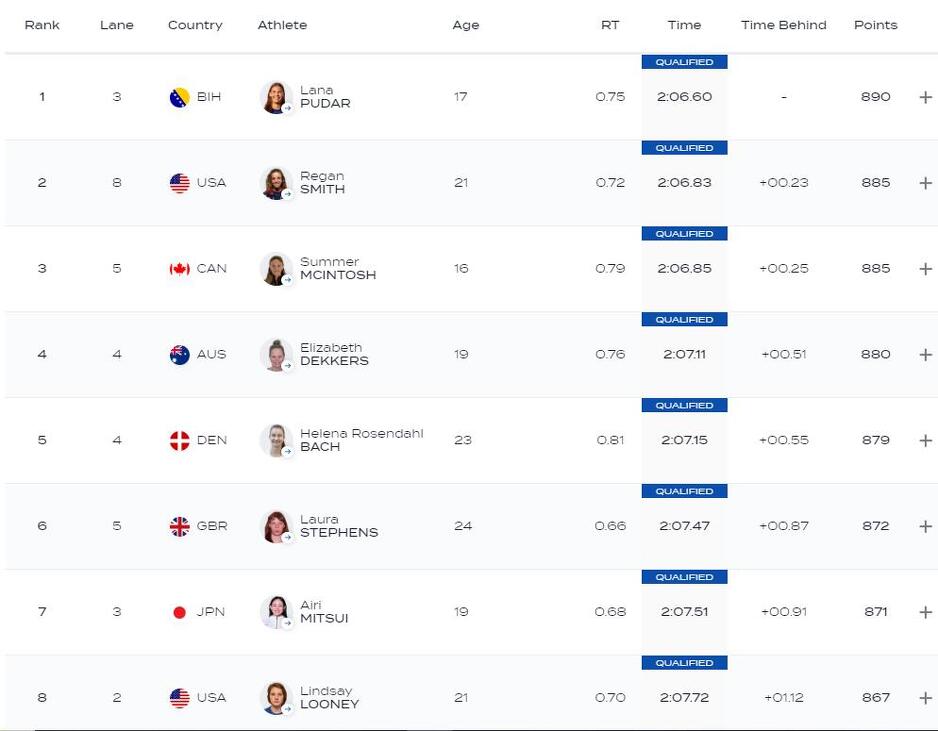The image size is (938, 731).
Task: Open Laura Stephens' athlete photo
Action: coord(275,526)
